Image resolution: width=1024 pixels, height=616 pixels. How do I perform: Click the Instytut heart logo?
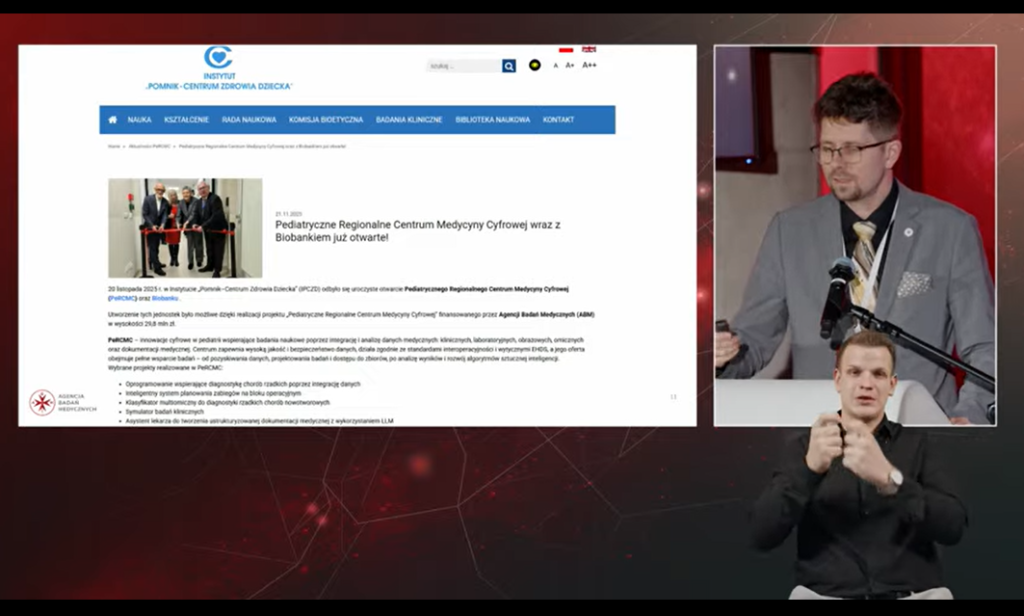218,58
